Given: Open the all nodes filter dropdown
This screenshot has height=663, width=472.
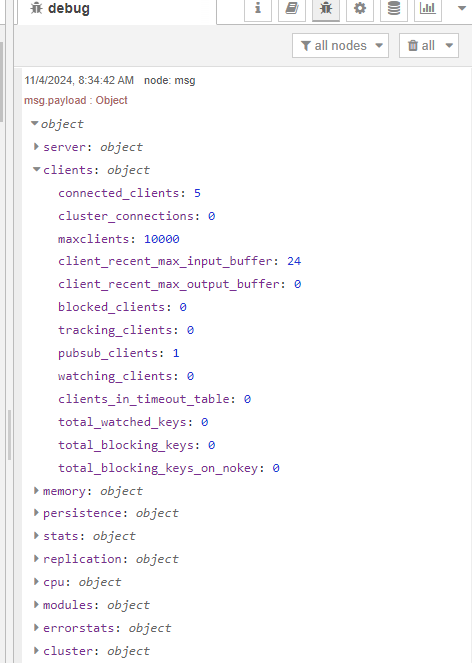Looking at the screenshot, I should click(340, 46).
